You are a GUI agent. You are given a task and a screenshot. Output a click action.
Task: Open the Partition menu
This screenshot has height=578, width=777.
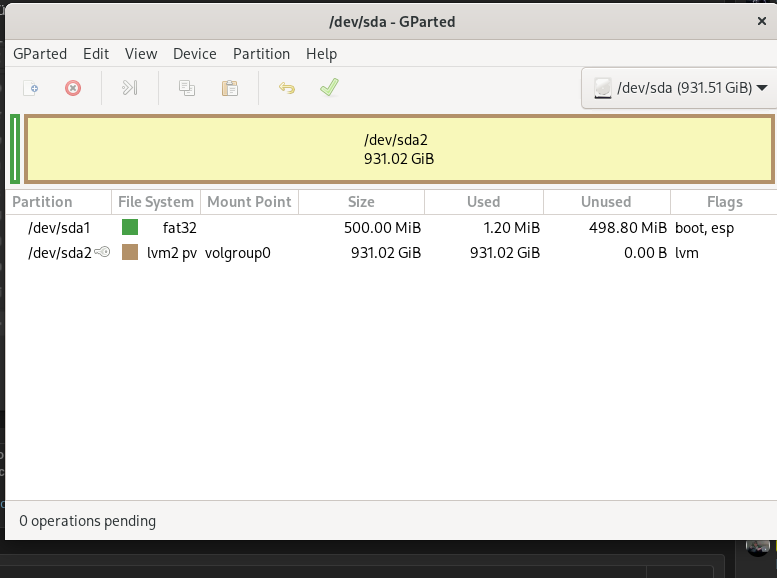pos(261,54)
